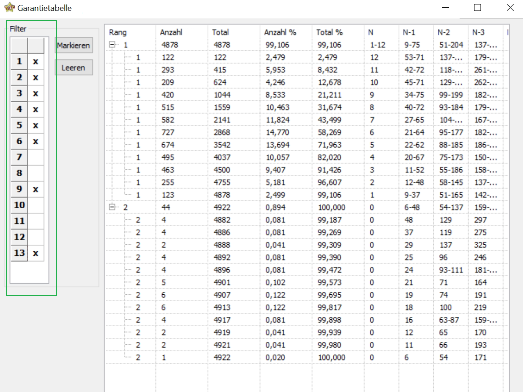Close the Garantietabelle window
Screen dimensions: 523x392
(510, 7)
